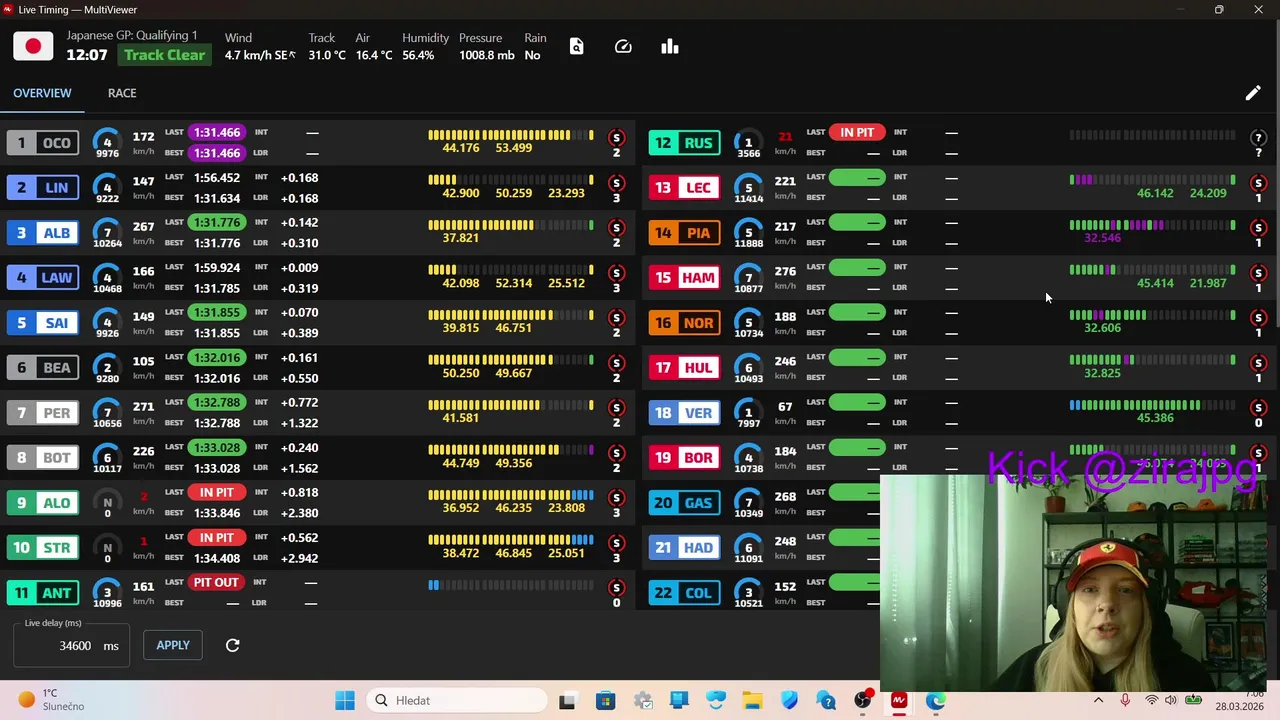Click LIN's sector time 50.259
The image size is (1280, 720).
[x=513, y=193]
